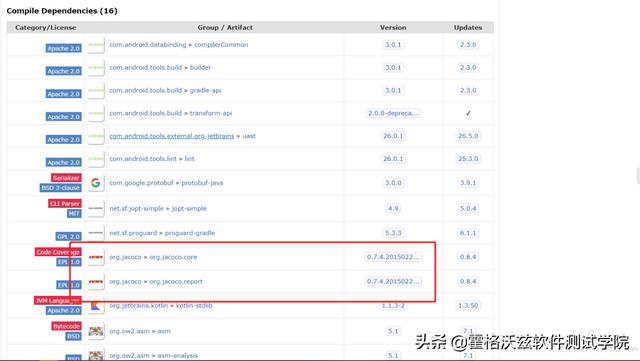
Task: Click version 3.0.1 of compilerCommon
Action: 393,45
